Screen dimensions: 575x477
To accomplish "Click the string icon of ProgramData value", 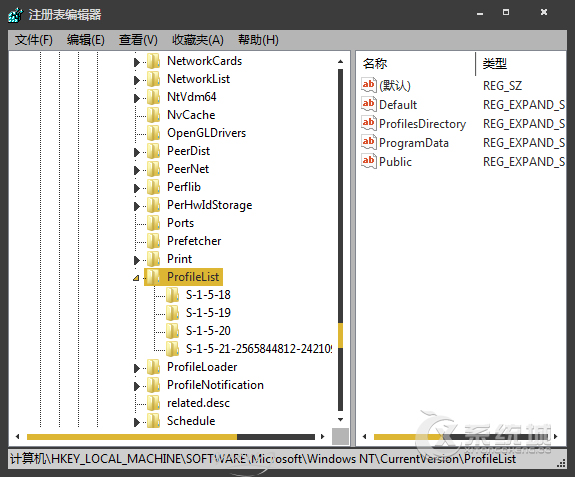I will 369,142.
